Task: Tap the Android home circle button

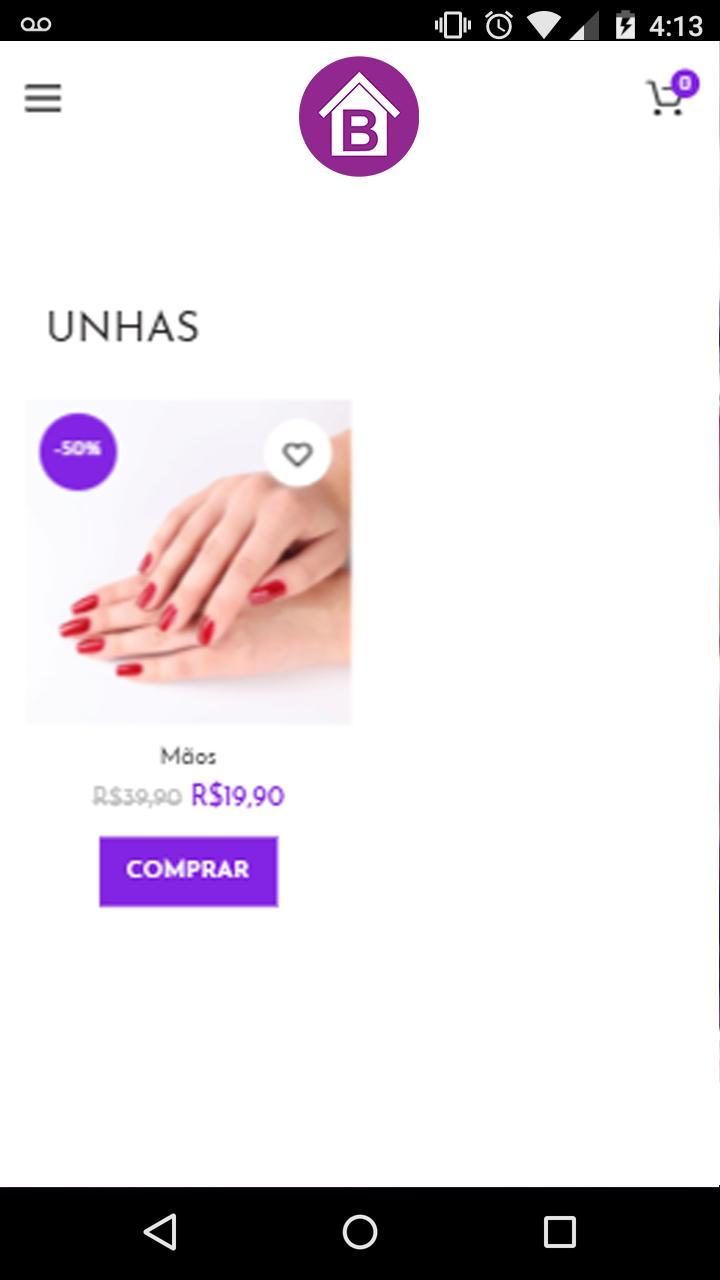Action: point(360,1232)
